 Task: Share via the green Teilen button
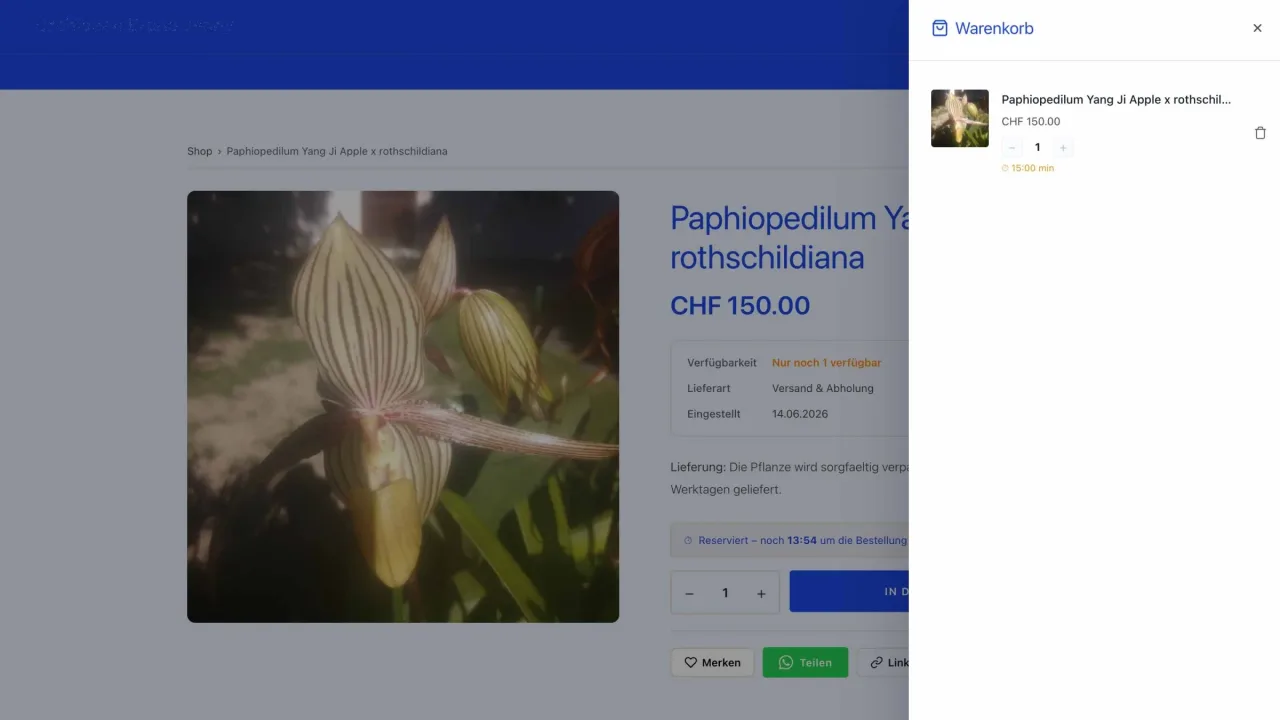805,662
